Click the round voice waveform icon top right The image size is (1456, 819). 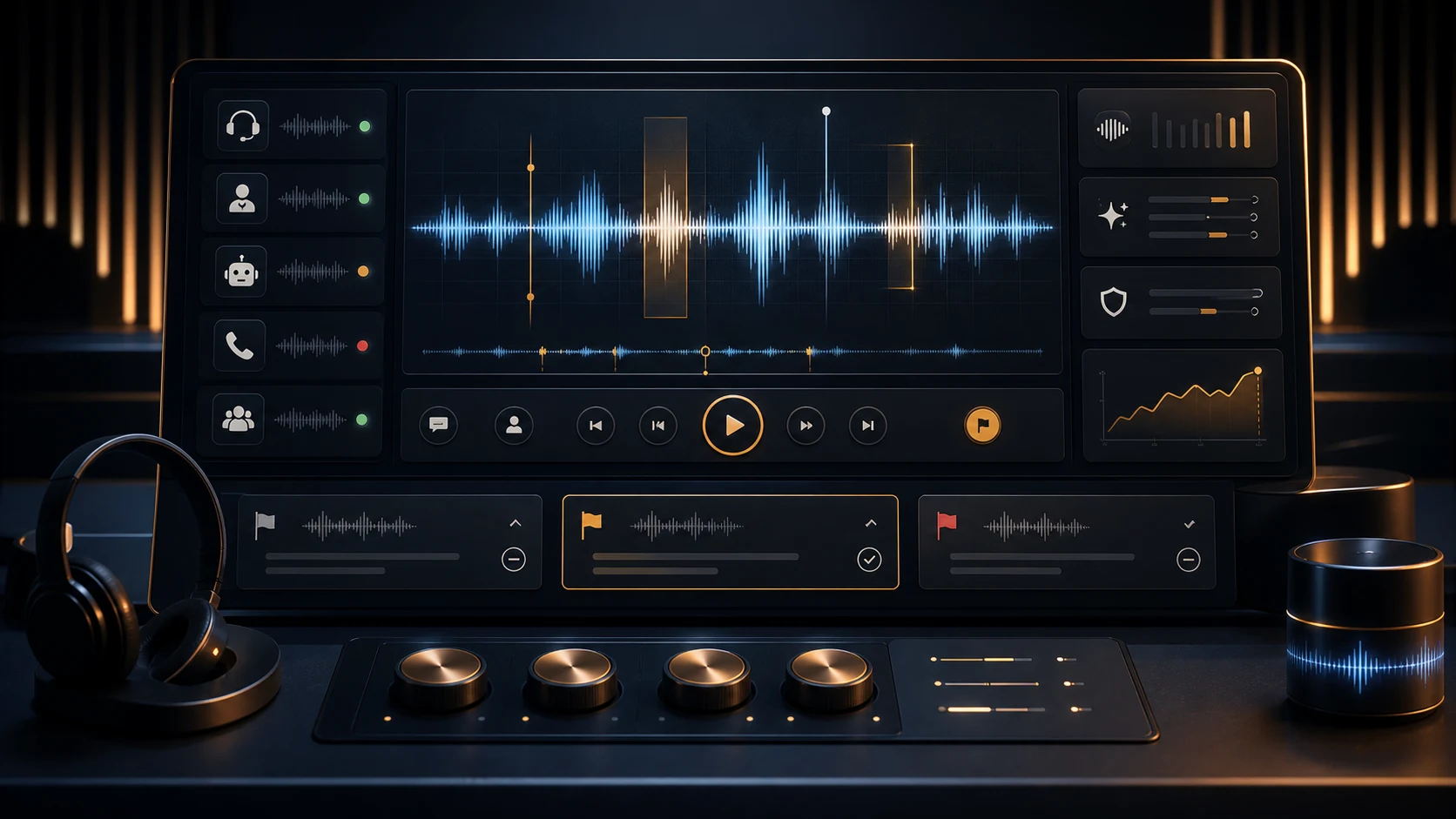(1112, 130)
